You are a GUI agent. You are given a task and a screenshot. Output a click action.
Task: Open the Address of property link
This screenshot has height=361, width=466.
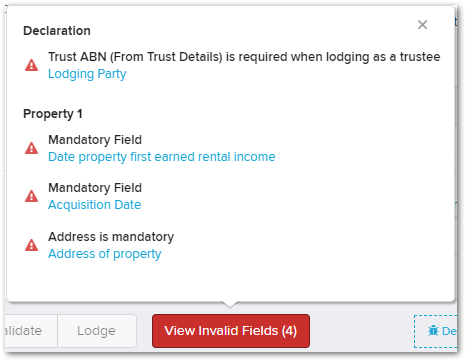click(105, 254)
